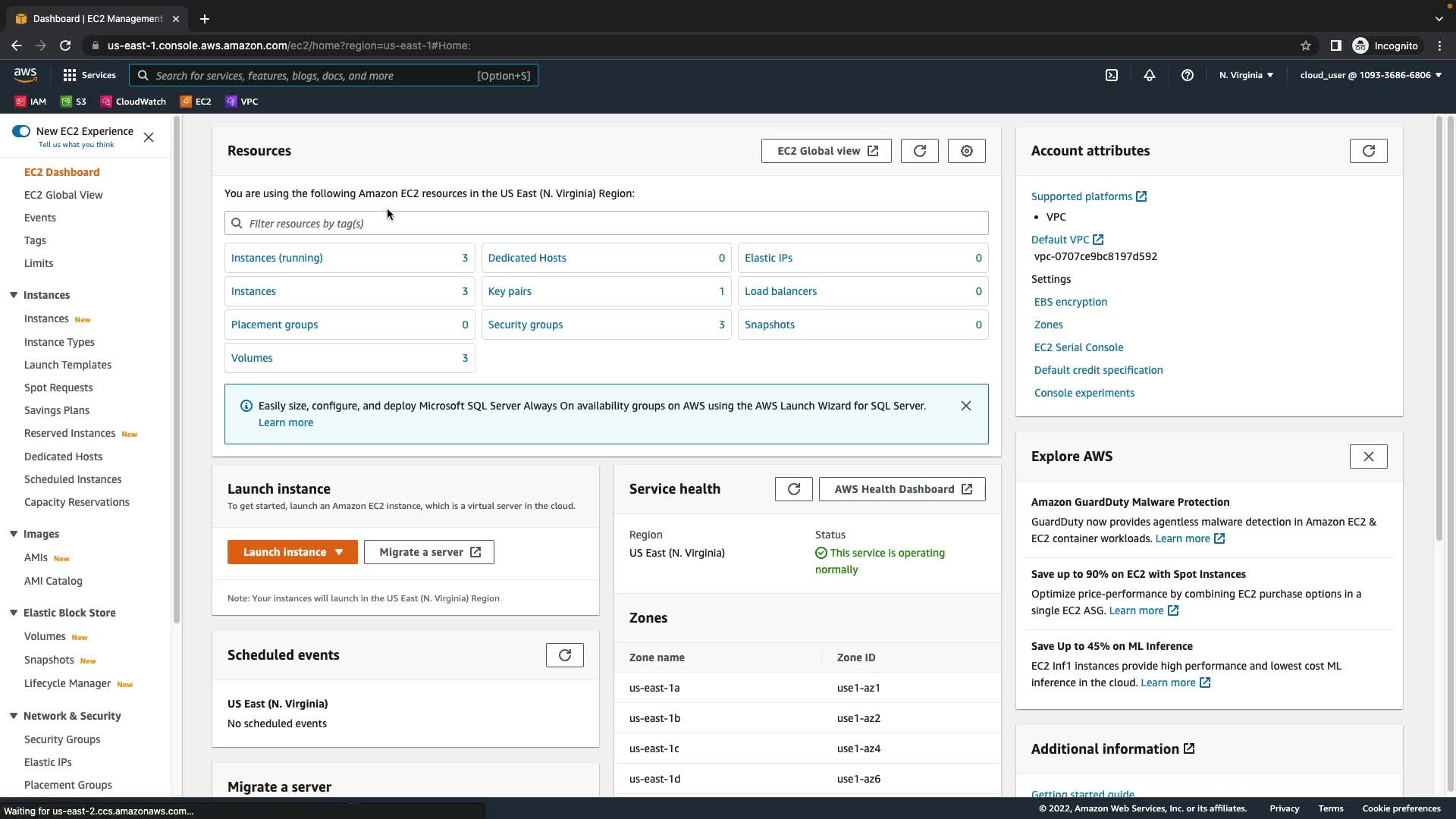
Task: Click the Filter resources by tag field
Action: [x=606, y=224]
